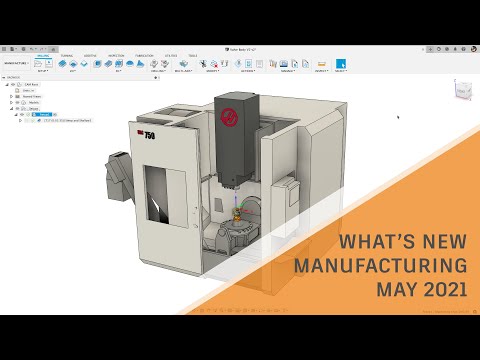Click the Drill tool icon

pos(154,63)
